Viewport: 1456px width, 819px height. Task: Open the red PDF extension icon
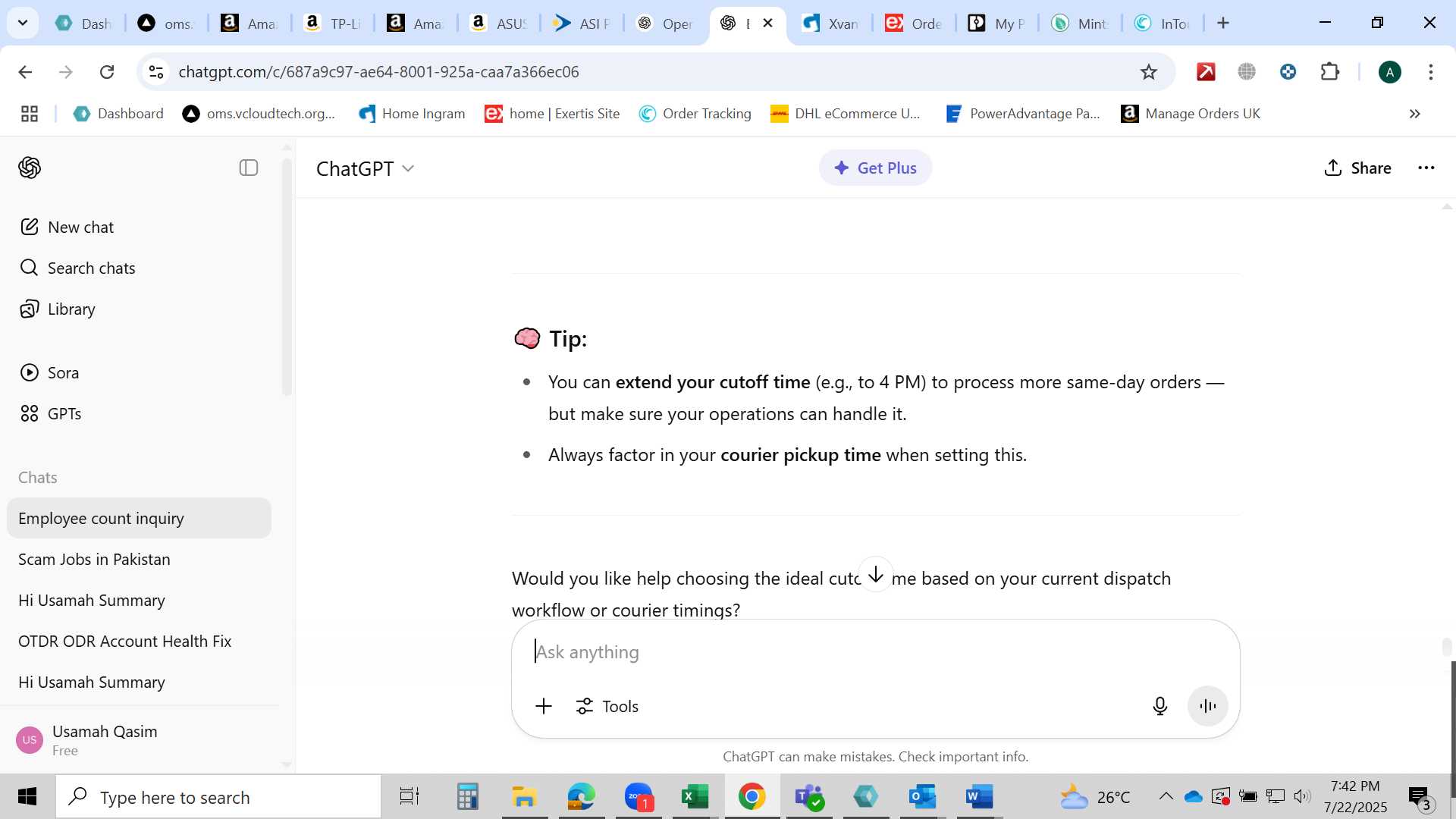coord(1206,71)
